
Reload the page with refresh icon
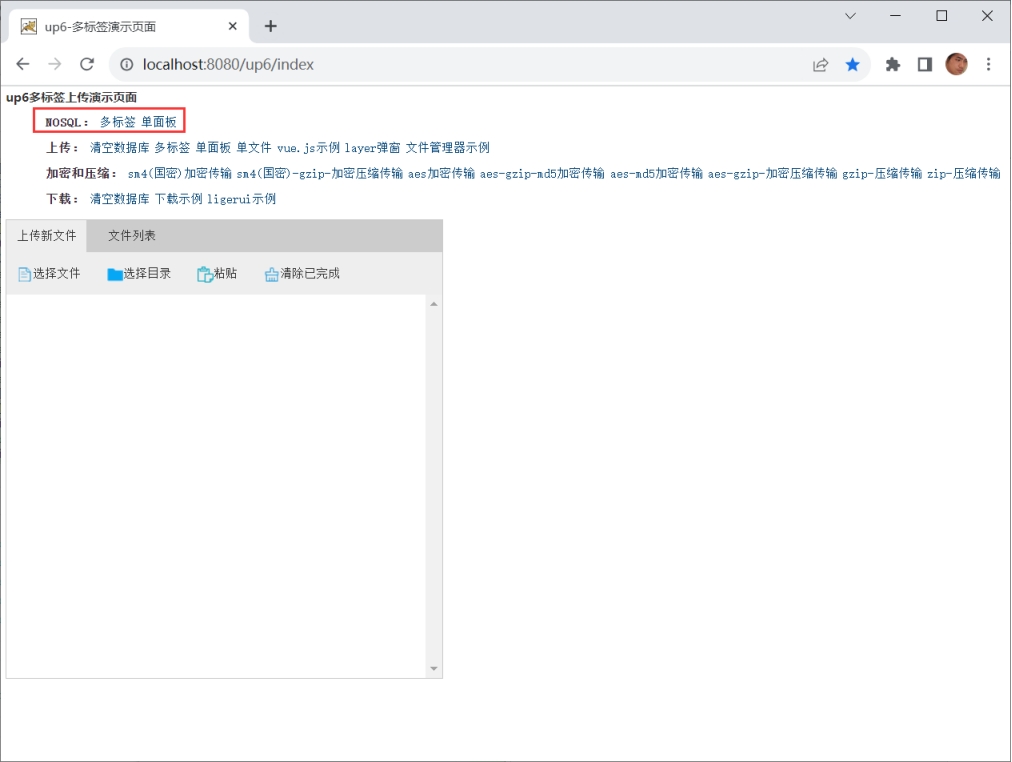pyautogui.click(x=87, y=64)
